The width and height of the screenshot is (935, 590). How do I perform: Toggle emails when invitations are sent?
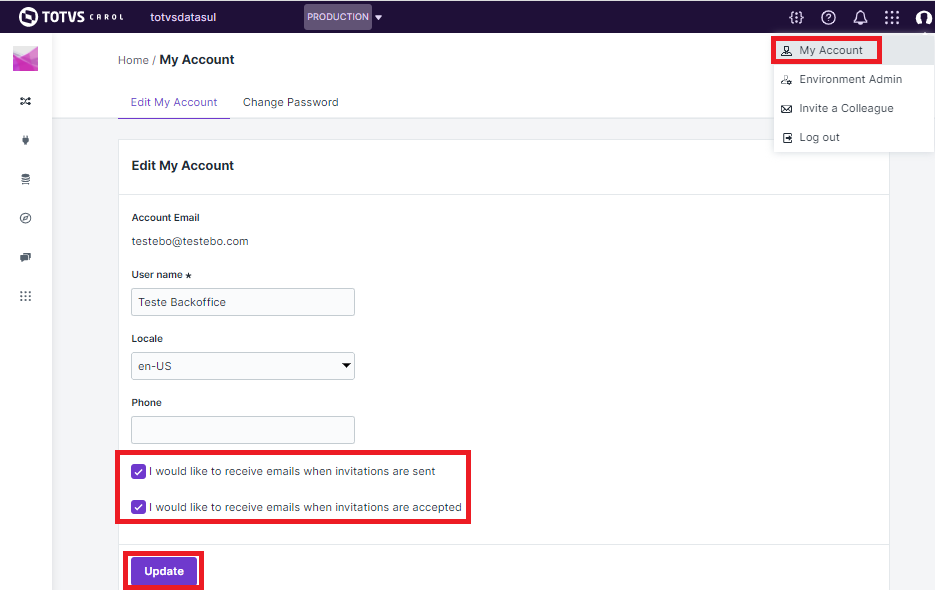(x=138, y=472)
